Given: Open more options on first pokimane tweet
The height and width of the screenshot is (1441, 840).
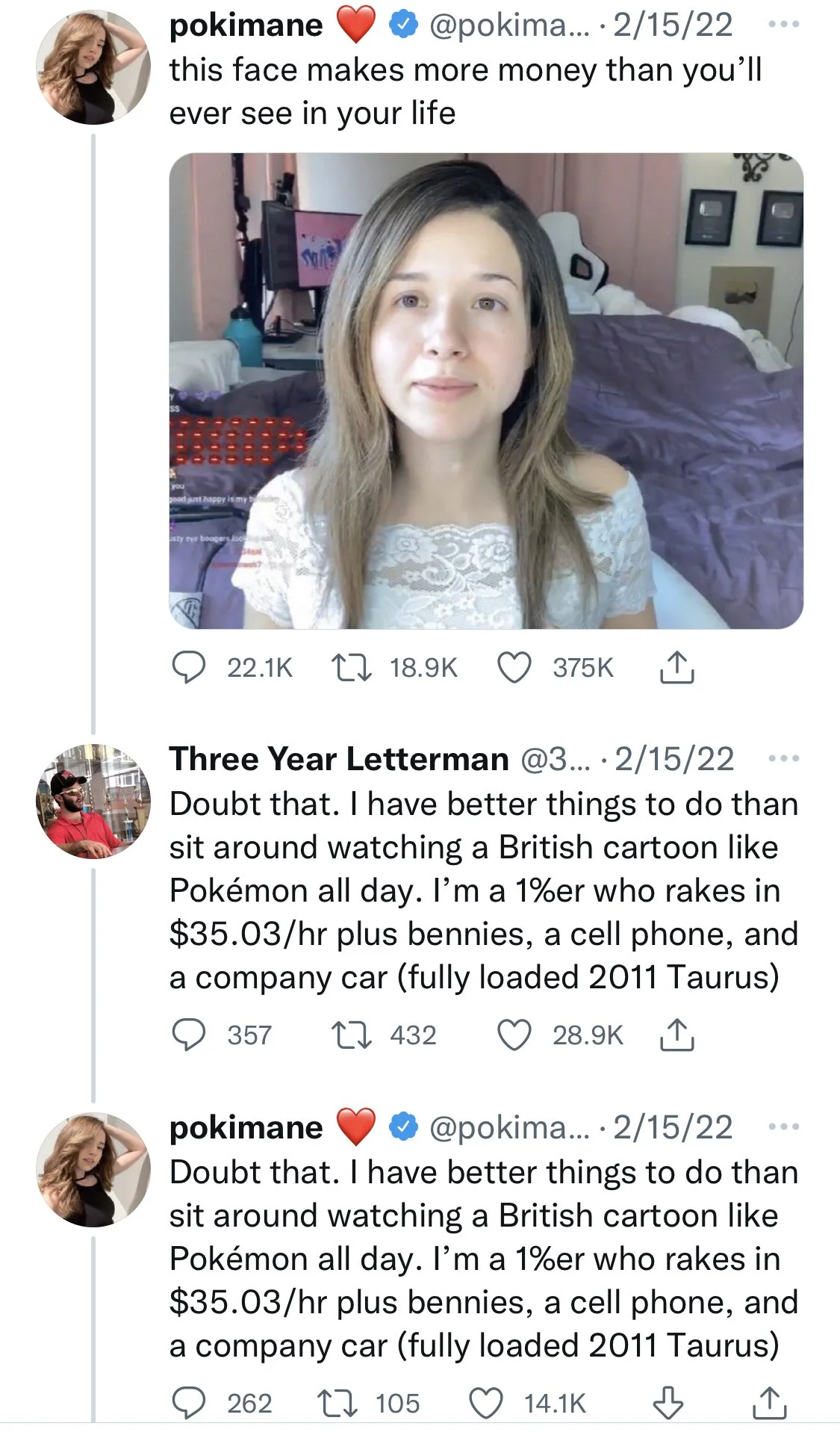Looking at the screenshot, I should pos(783,25).
